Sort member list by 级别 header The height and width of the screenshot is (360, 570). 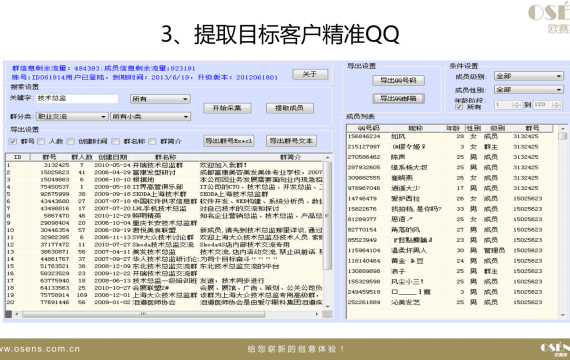pyautogui.click(x=497, y=128)
